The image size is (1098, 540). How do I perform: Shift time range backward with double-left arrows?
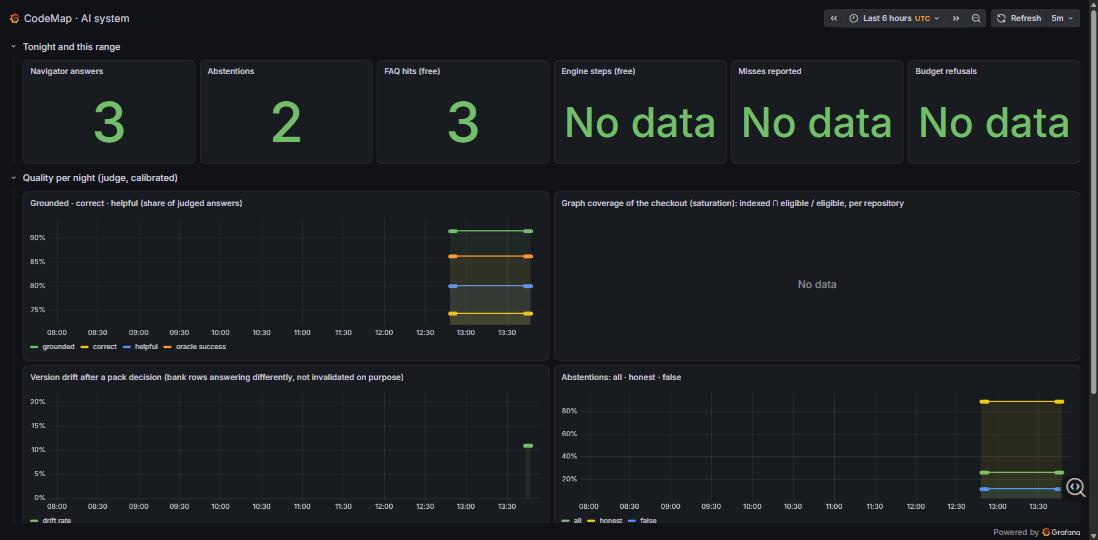click(x=833, y=18)
